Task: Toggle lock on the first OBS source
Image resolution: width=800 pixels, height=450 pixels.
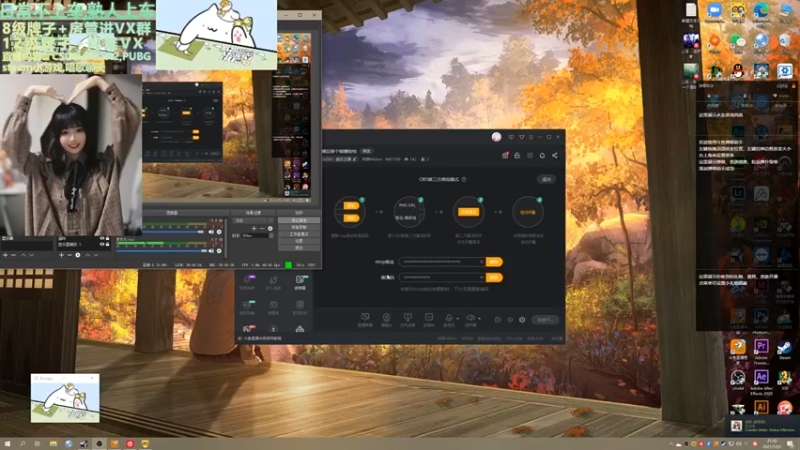Action: click(107, 239)
